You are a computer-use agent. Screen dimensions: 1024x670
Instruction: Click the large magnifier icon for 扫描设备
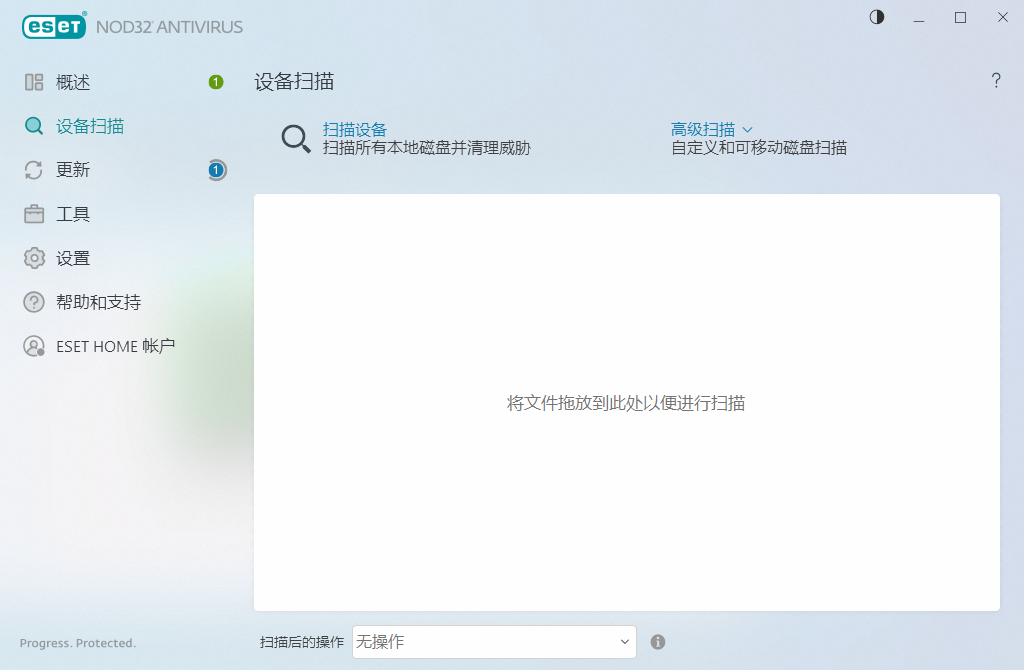[296, 138]
